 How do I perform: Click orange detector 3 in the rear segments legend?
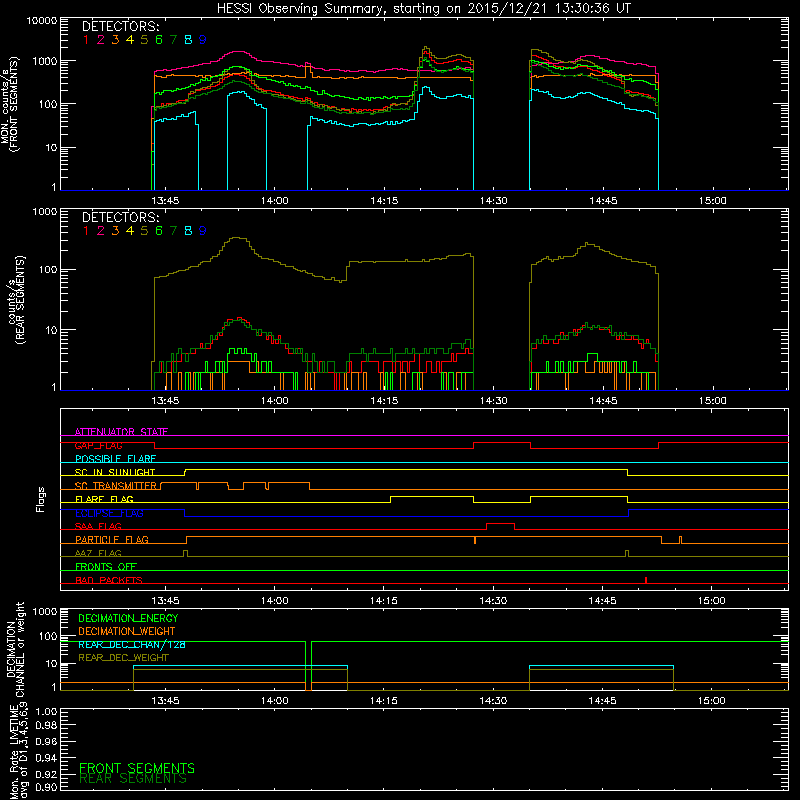(x=115, y=231)
